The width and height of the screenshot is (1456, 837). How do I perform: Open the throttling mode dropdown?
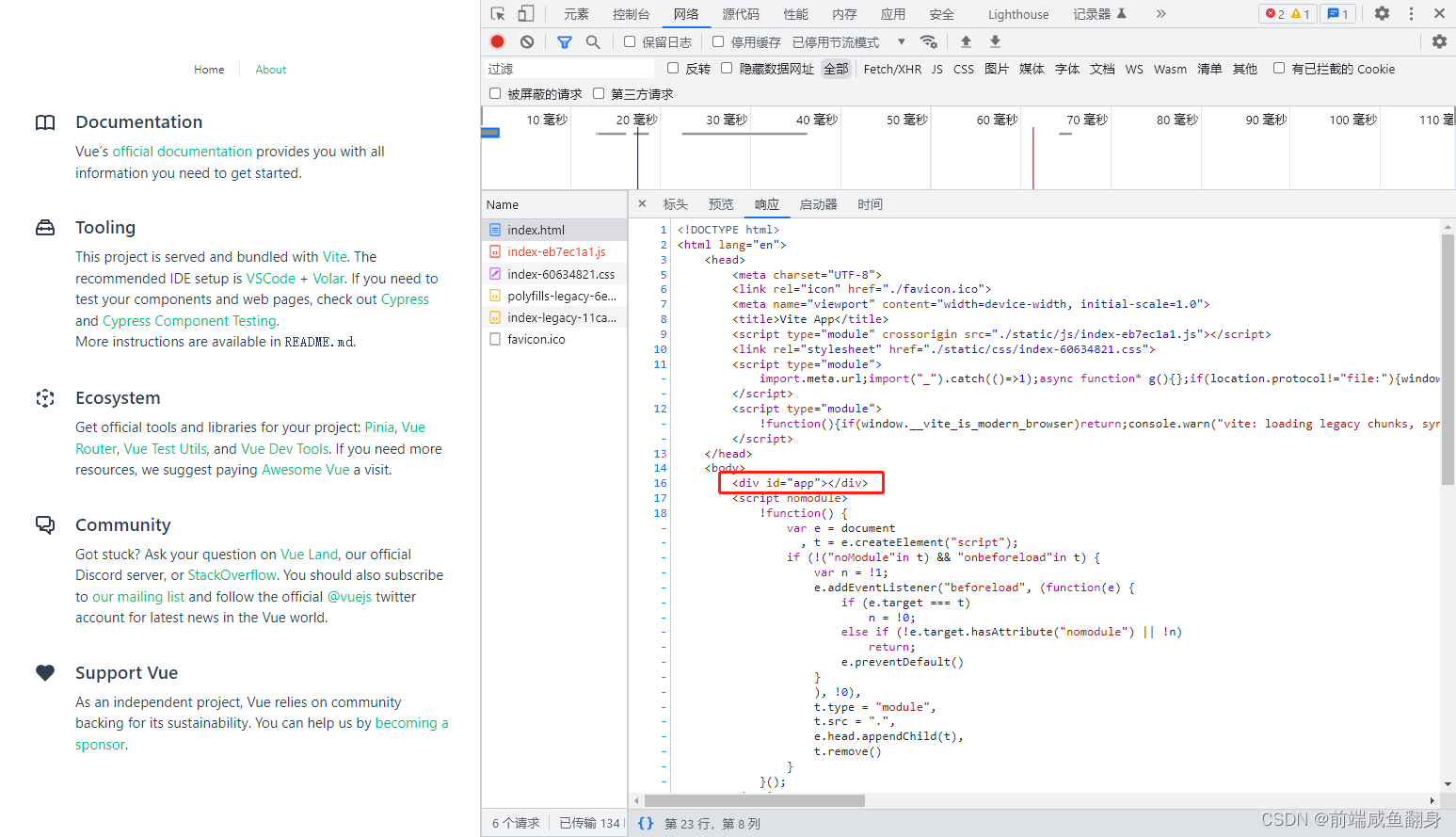pyautogui.click(x=849, y=41)
